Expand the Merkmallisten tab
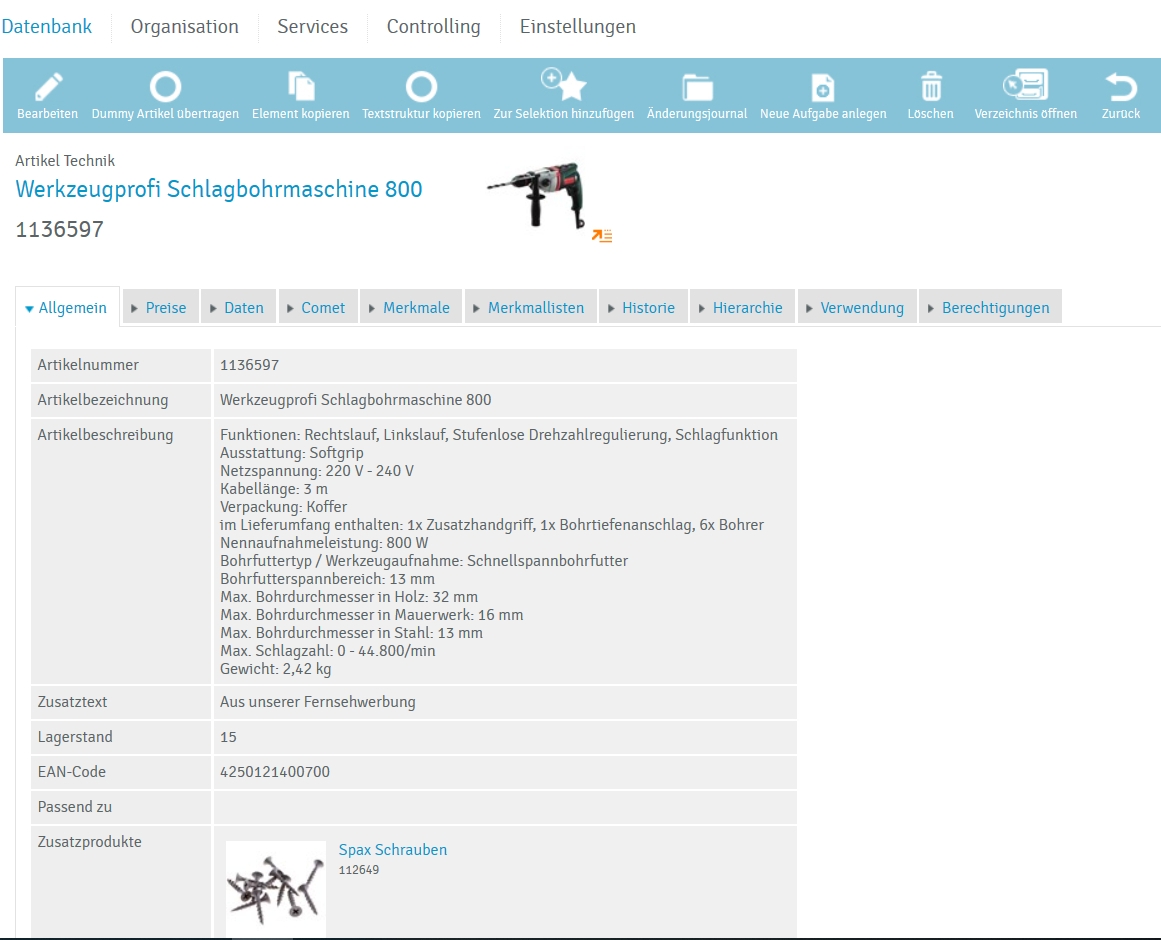 point(531,308)
